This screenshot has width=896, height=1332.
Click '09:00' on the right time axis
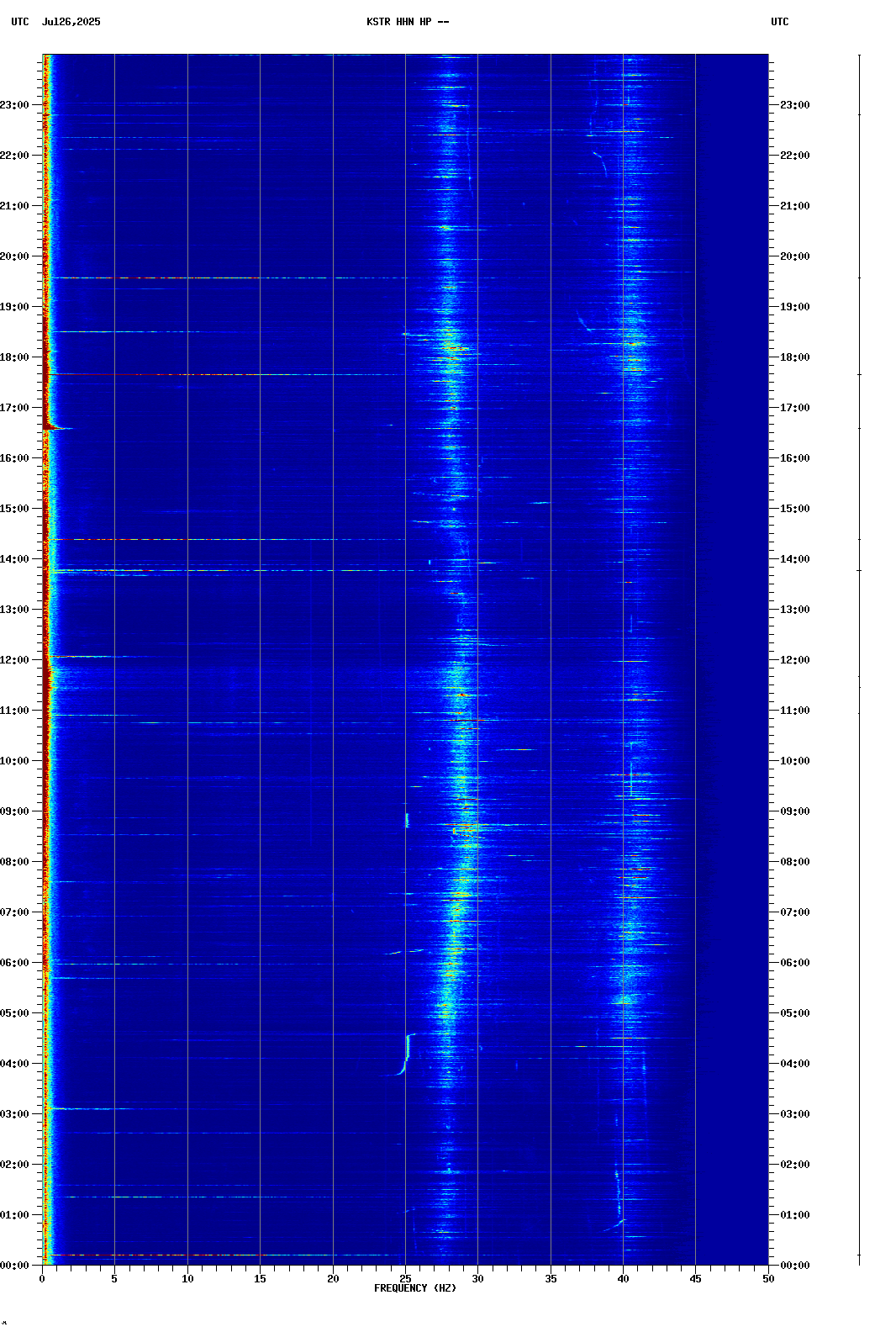795,811
